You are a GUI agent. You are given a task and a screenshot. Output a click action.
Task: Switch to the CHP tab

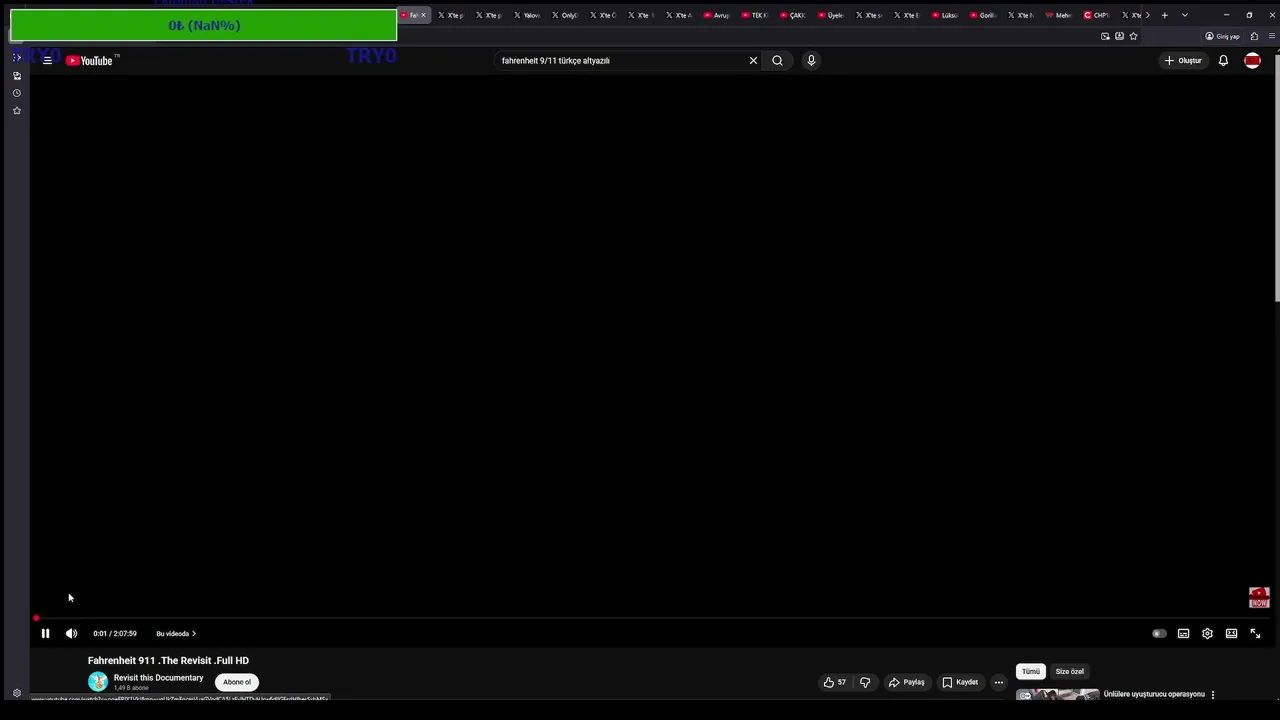[1097, 15]
